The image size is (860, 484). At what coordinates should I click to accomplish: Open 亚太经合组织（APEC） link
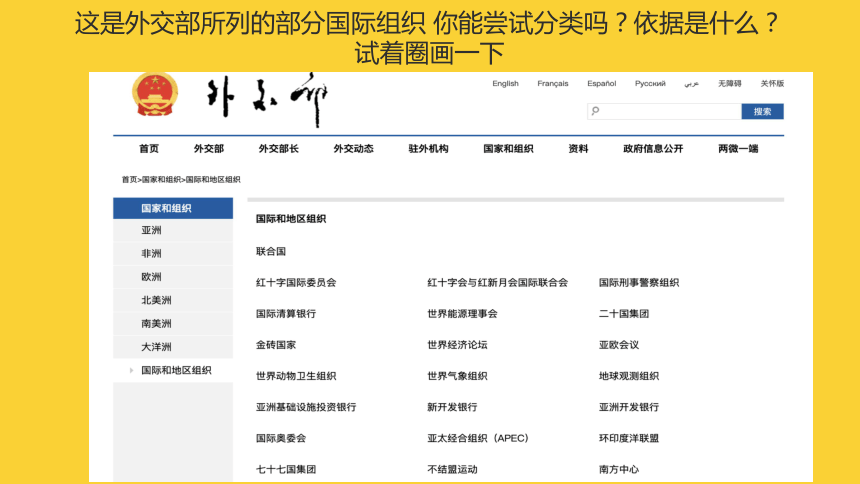tap(478, 438)
